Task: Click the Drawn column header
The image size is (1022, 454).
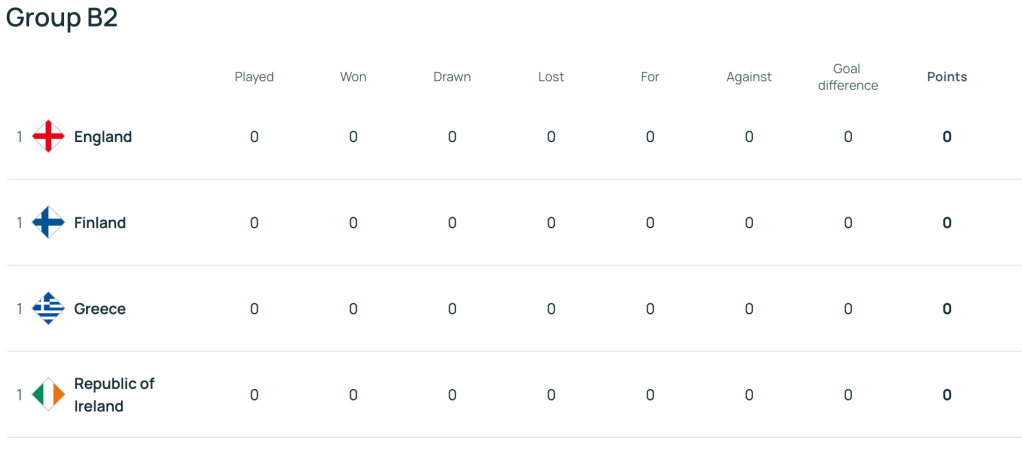Action: pyautogui.click(x=452, y=77)
